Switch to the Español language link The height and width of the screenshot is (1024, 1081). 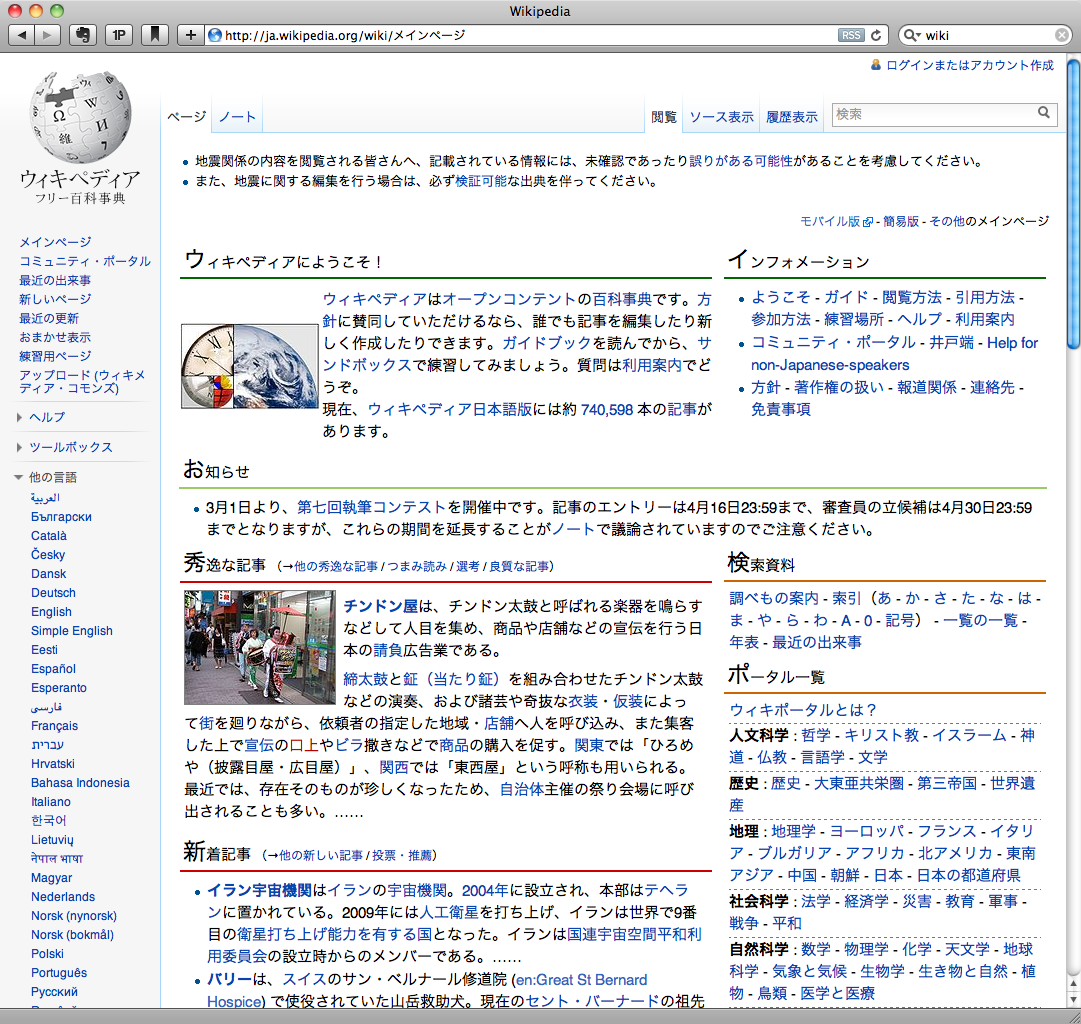point(53,669)
